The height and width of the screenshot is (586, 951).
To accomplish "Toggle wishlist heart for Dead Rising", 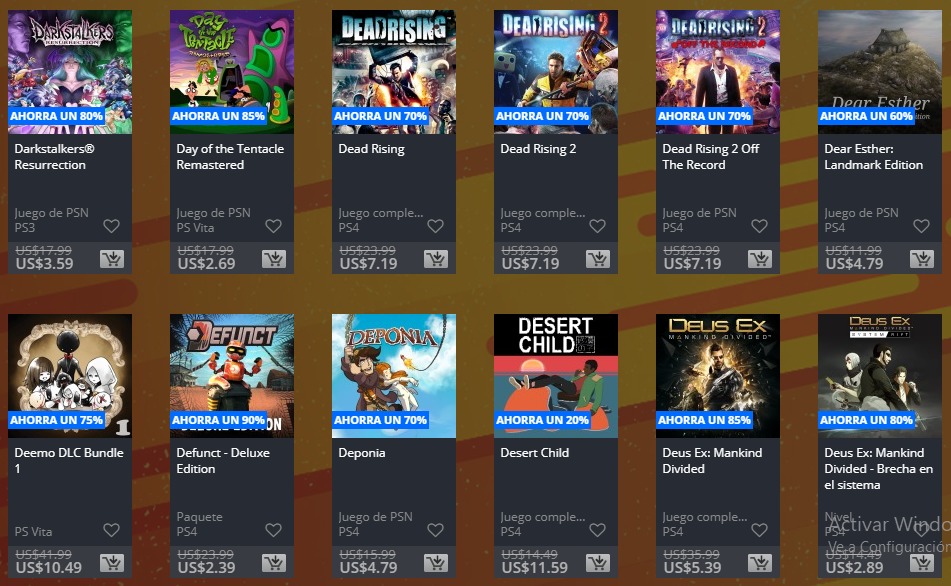I will pos(435,226).
